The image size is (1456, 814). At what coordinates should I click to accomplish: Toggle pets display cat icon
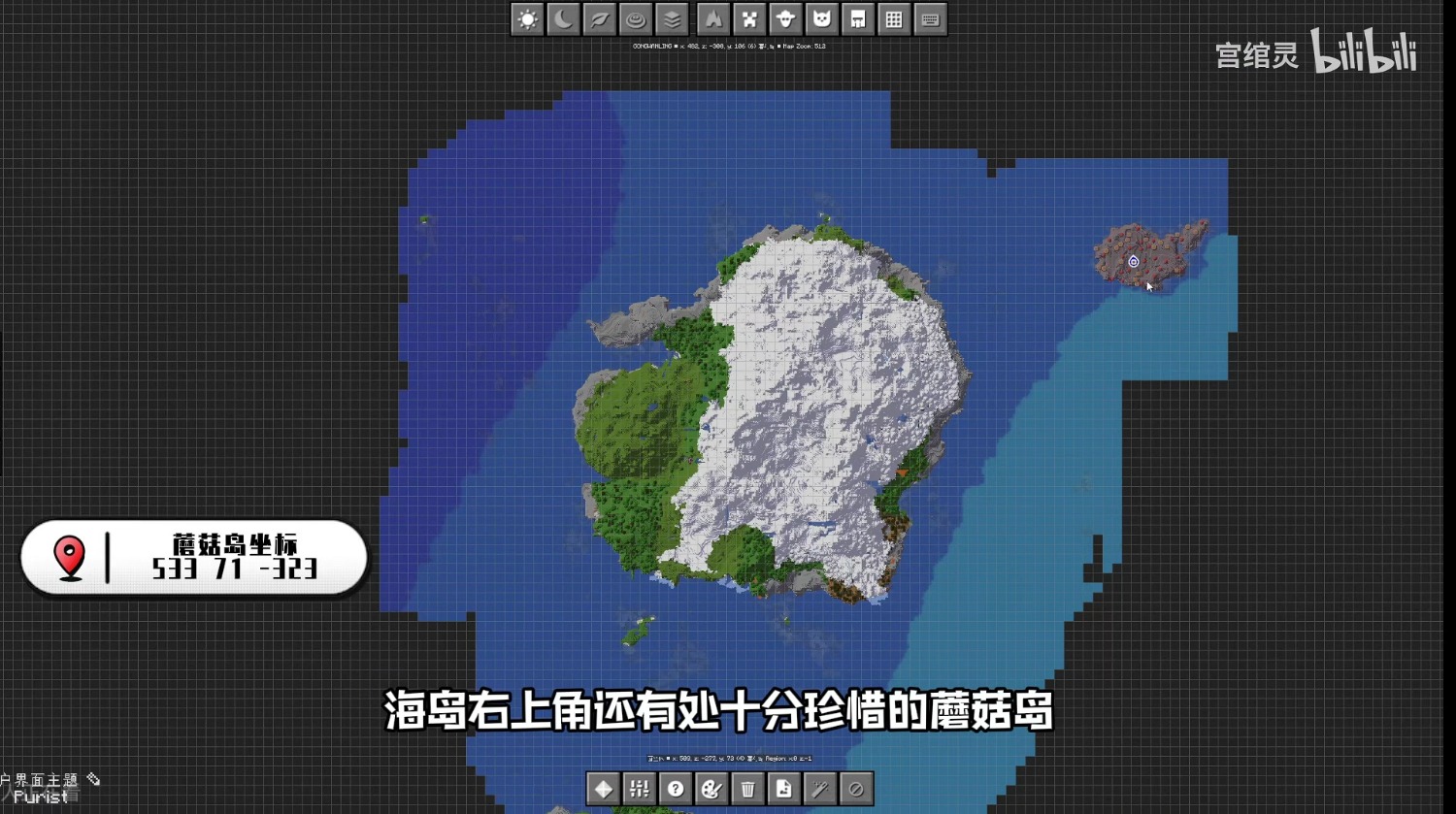click(x=822, y=19)
